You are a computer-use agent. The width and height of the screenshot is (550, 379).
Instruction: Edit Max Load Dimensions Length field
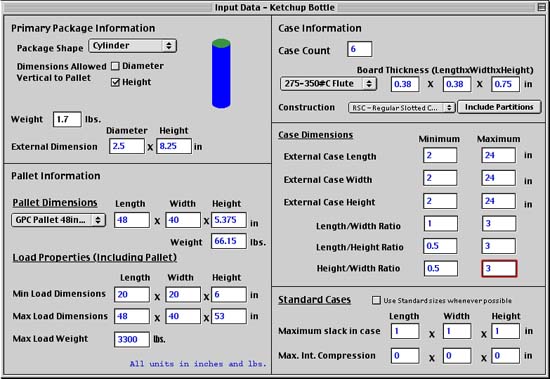coord(132,316)
